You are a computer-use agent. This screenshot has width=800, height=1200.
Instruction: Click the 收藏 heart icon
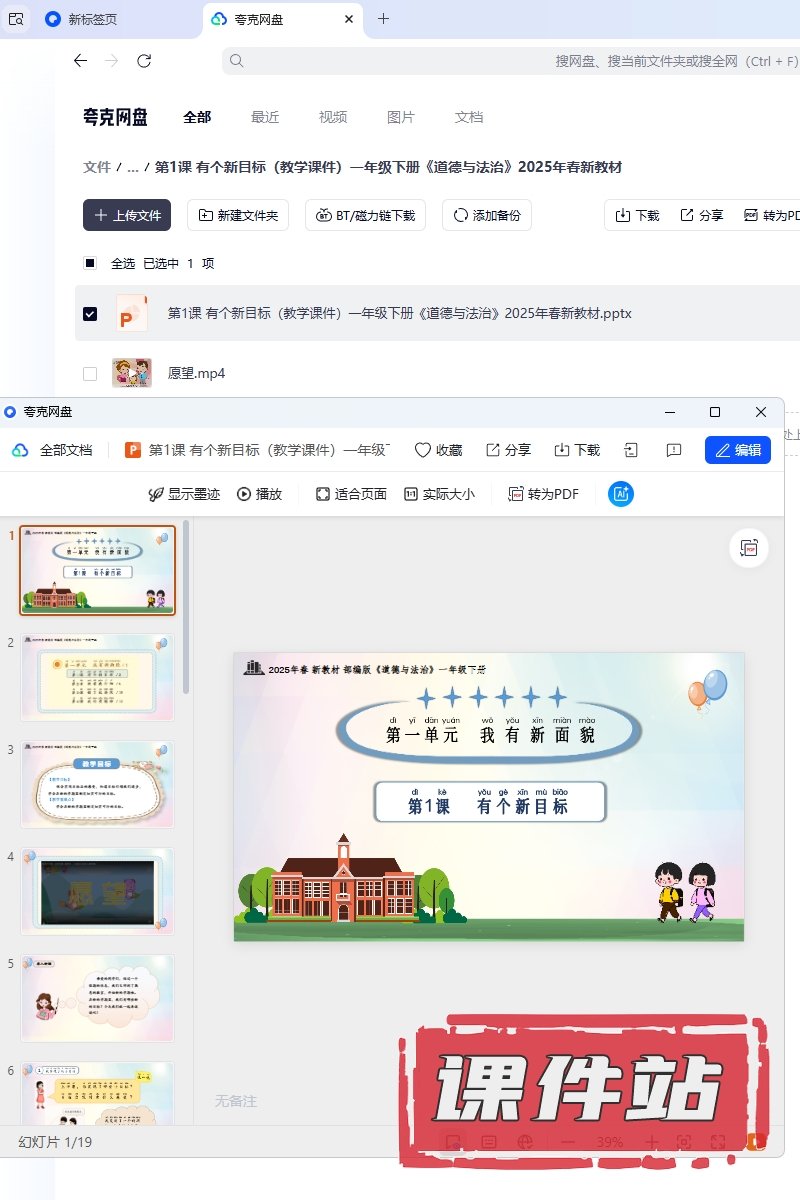[x=438, y=450]
